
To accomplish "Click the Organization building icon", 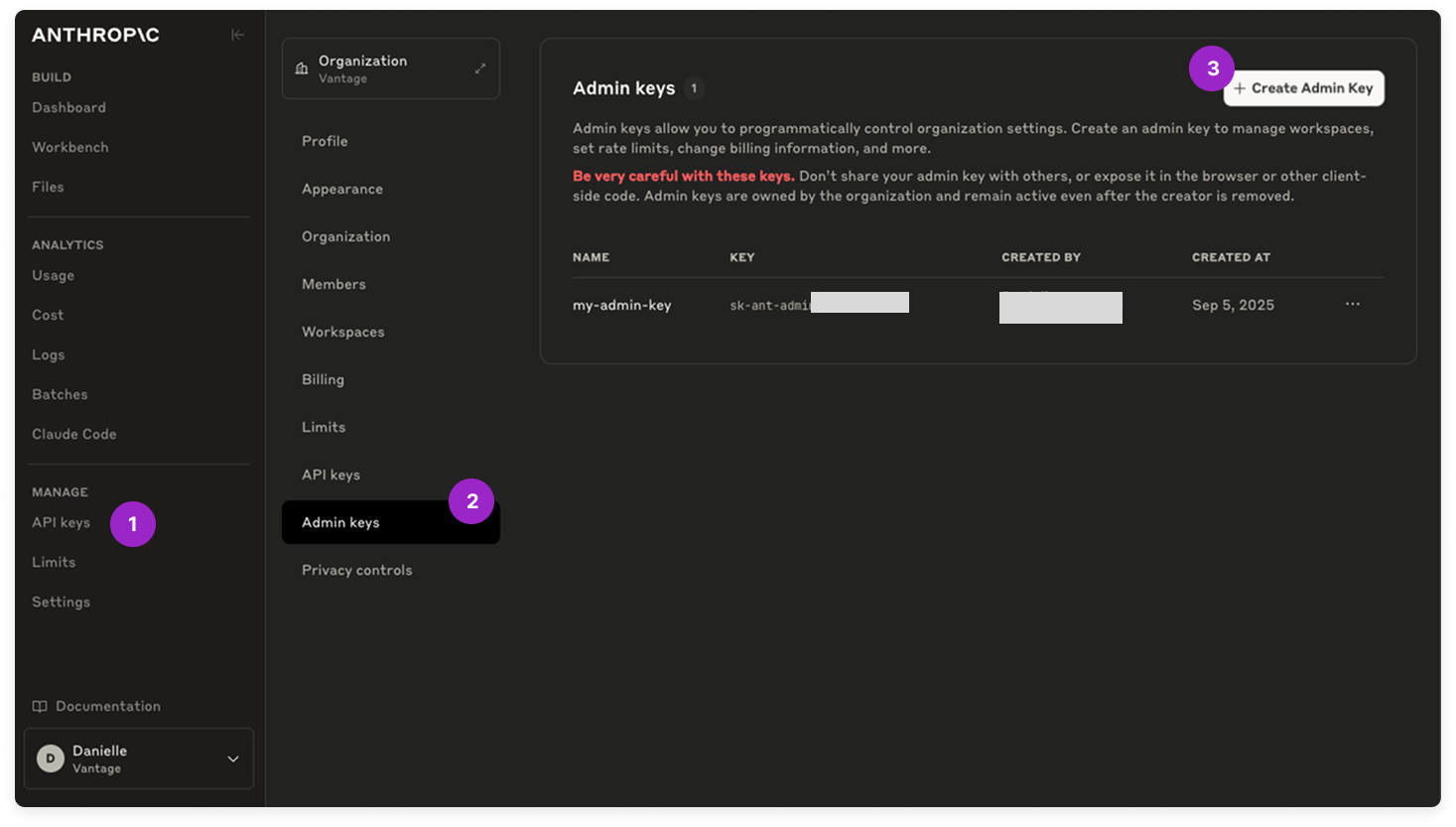I will click(x=302, y=69).
